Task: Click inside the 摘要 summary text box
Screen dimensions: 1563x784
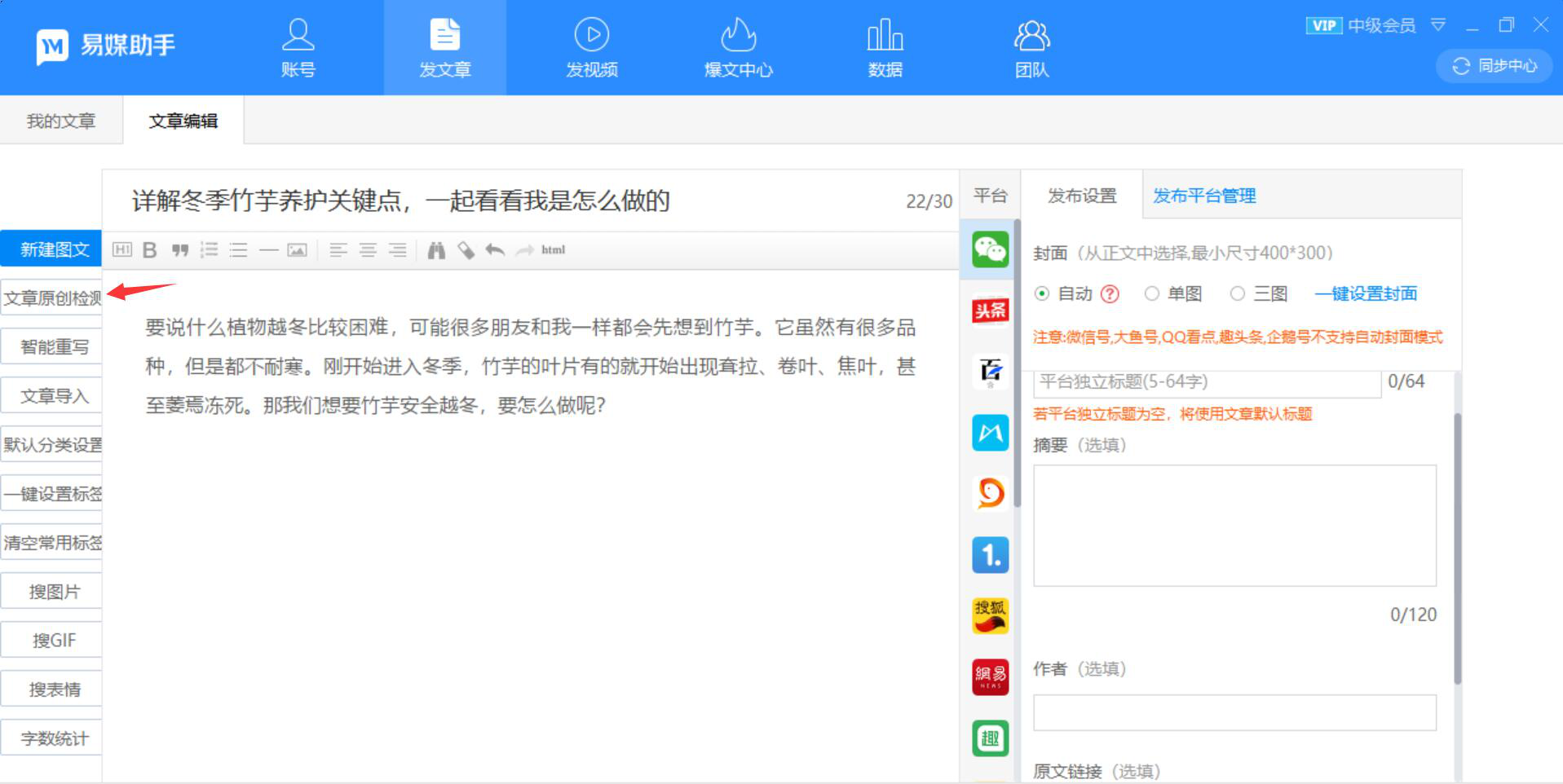Action: pos(1234,526)
